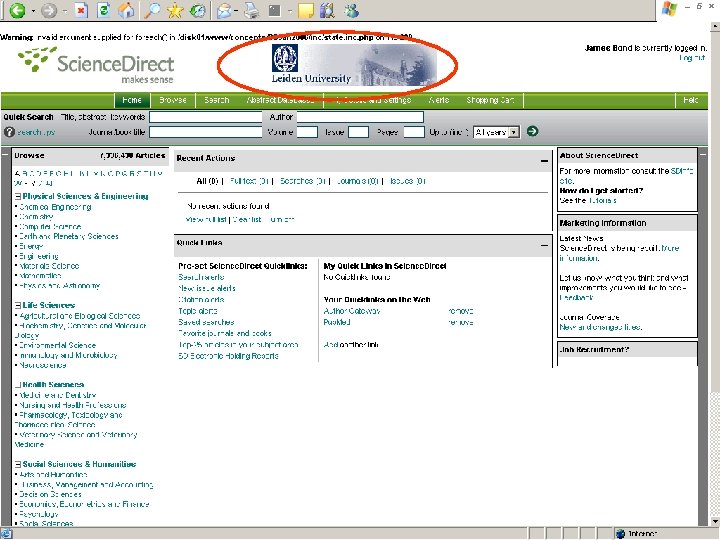Collapse the right About sidebar
The image size is (720, 540).
click(x=703, y=155)
